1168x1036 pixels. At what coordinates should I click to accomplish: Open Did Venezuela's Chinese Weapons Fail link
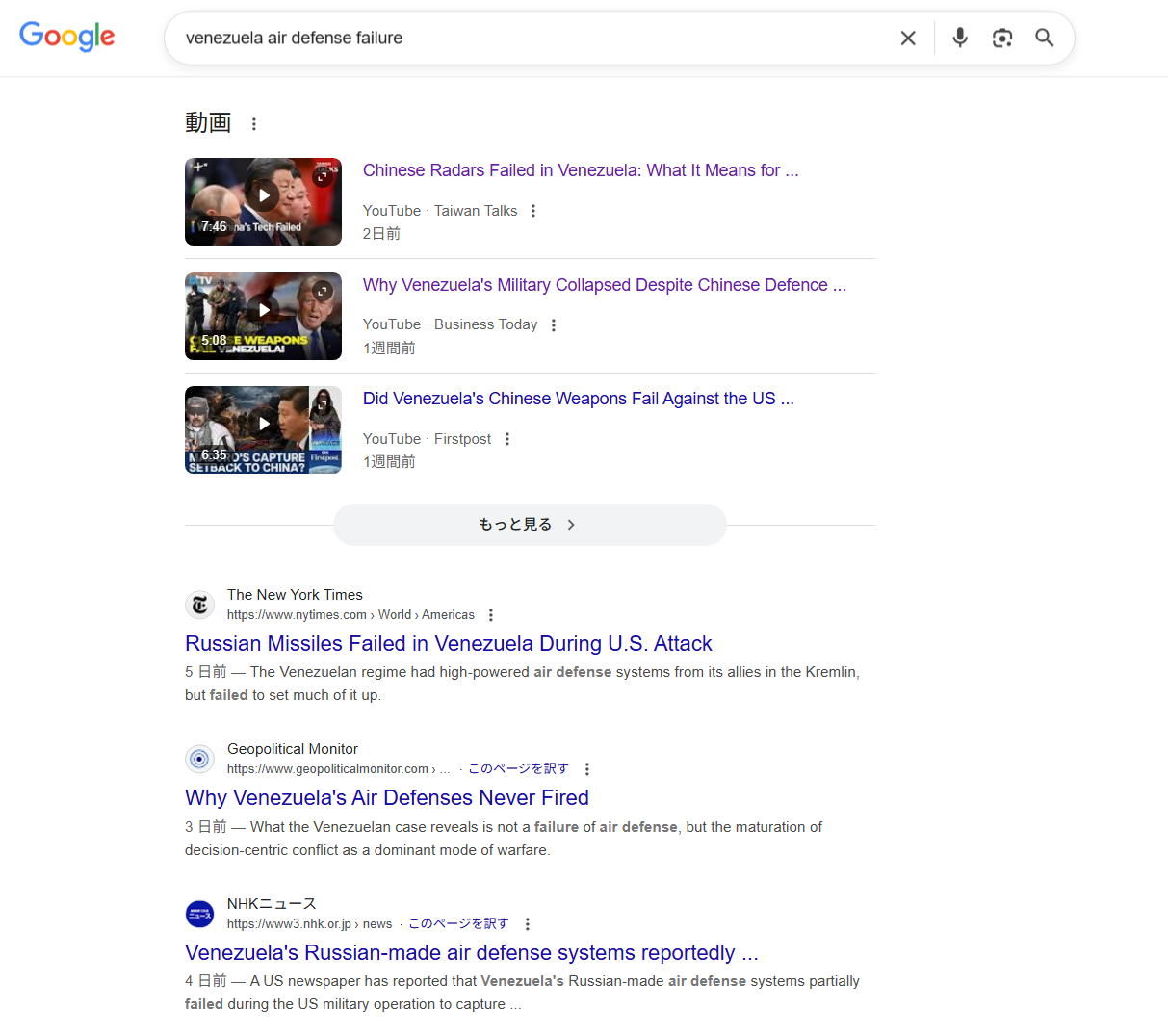(x=579, y=399)
